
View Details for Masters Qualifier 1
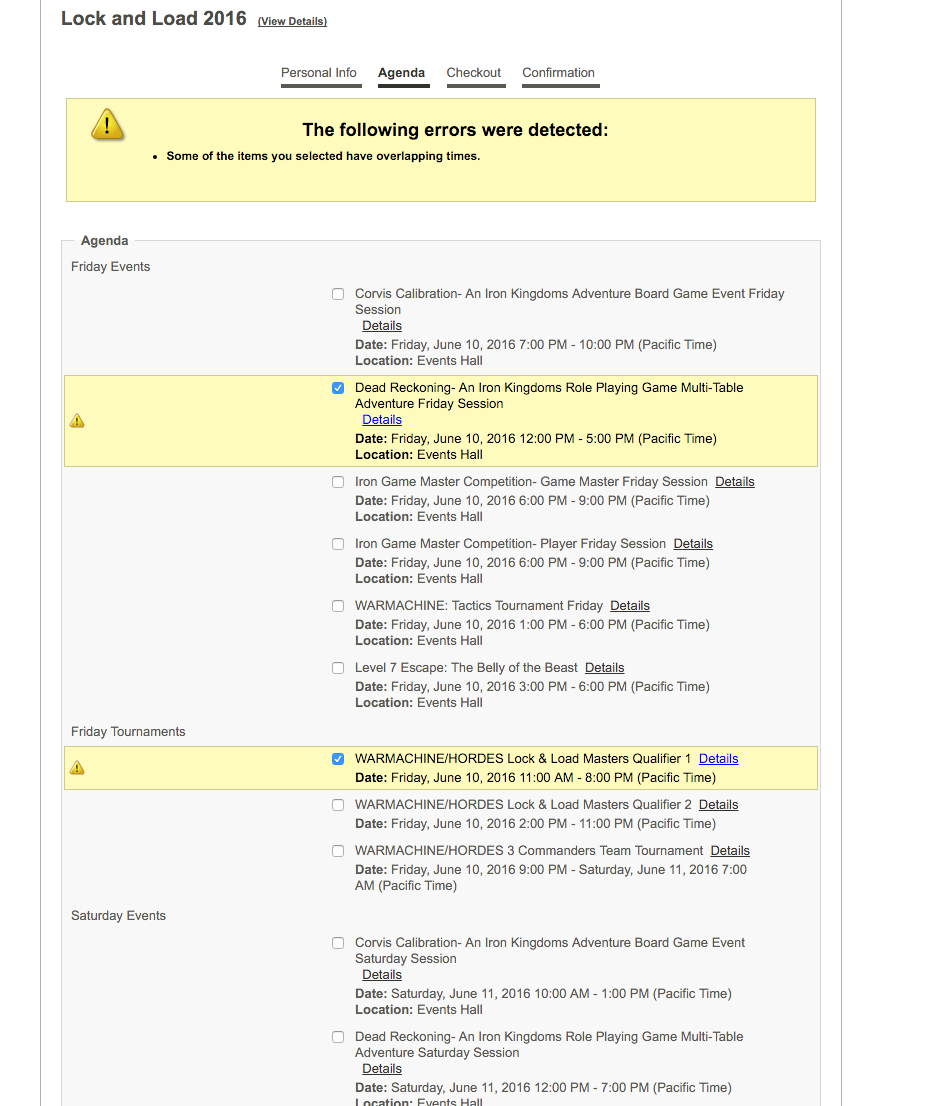coord(718,759)
